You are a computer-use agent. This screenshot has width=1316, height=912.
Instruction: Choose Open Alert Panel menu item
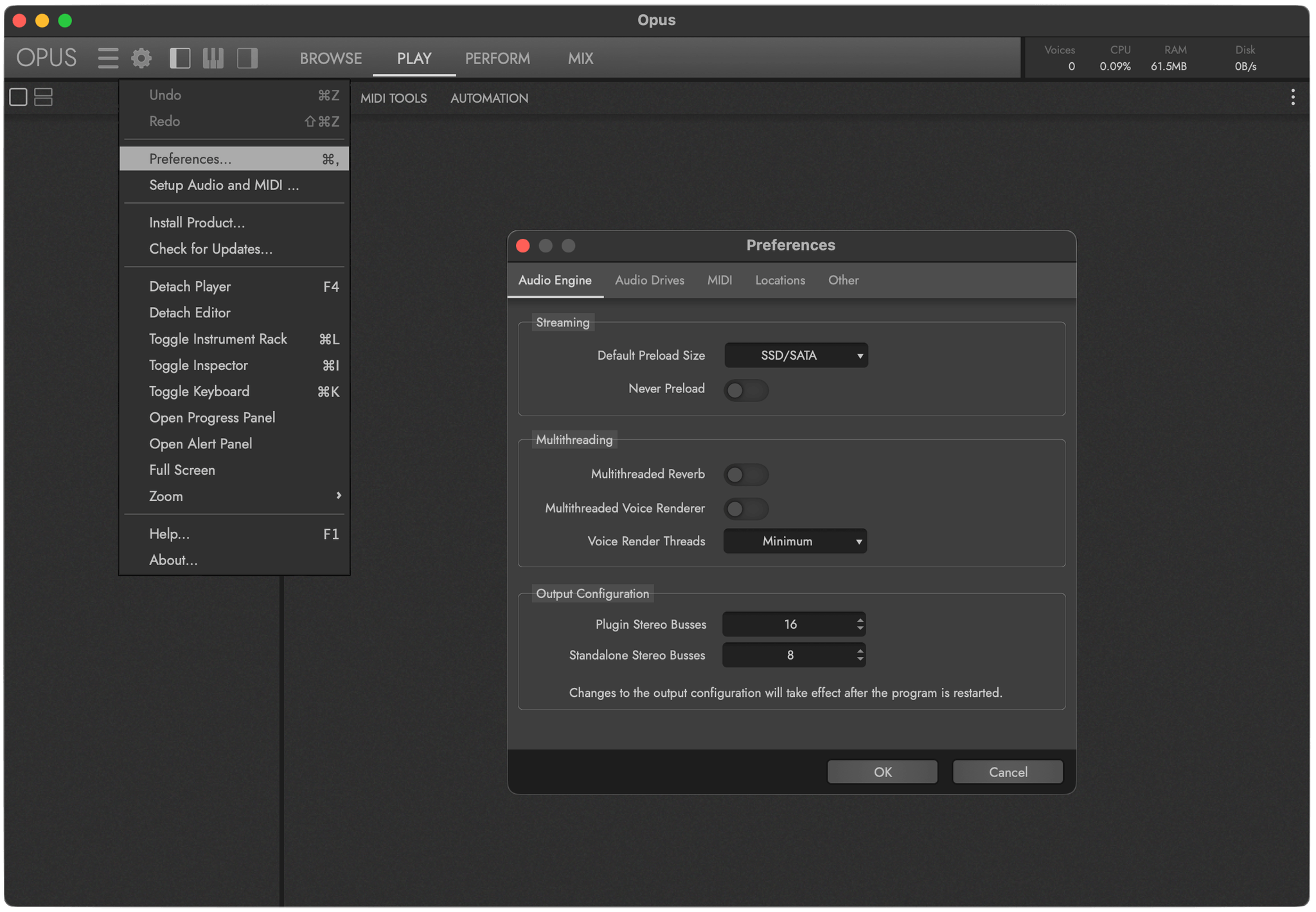tap(234, 444)
